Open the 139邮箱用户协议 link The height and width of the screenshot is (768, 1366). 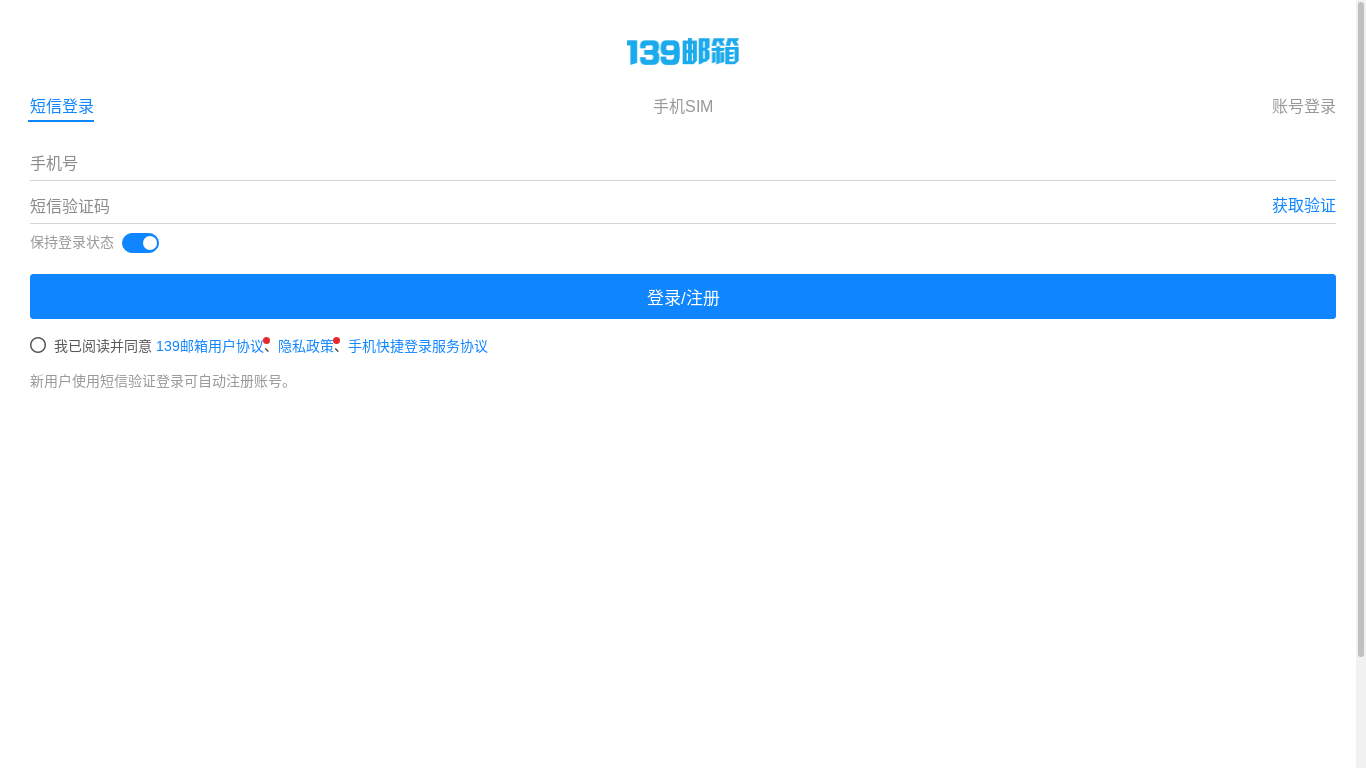click(210, 346)
